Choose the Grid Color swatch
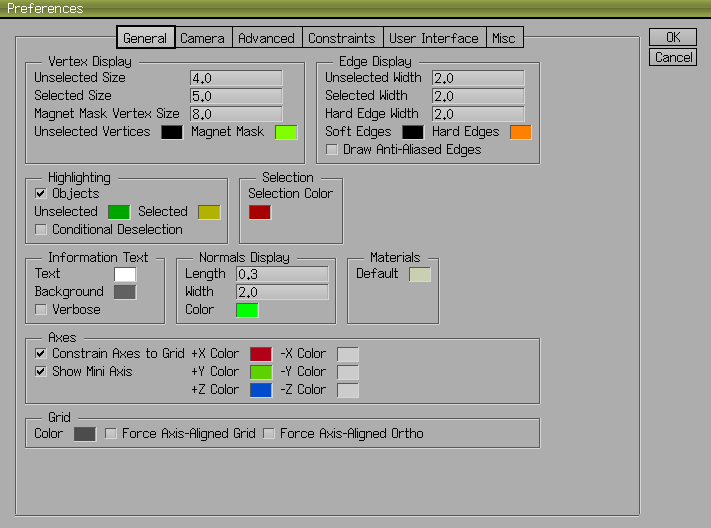Viewport: 711px width, 528px height. pos(85,434)
